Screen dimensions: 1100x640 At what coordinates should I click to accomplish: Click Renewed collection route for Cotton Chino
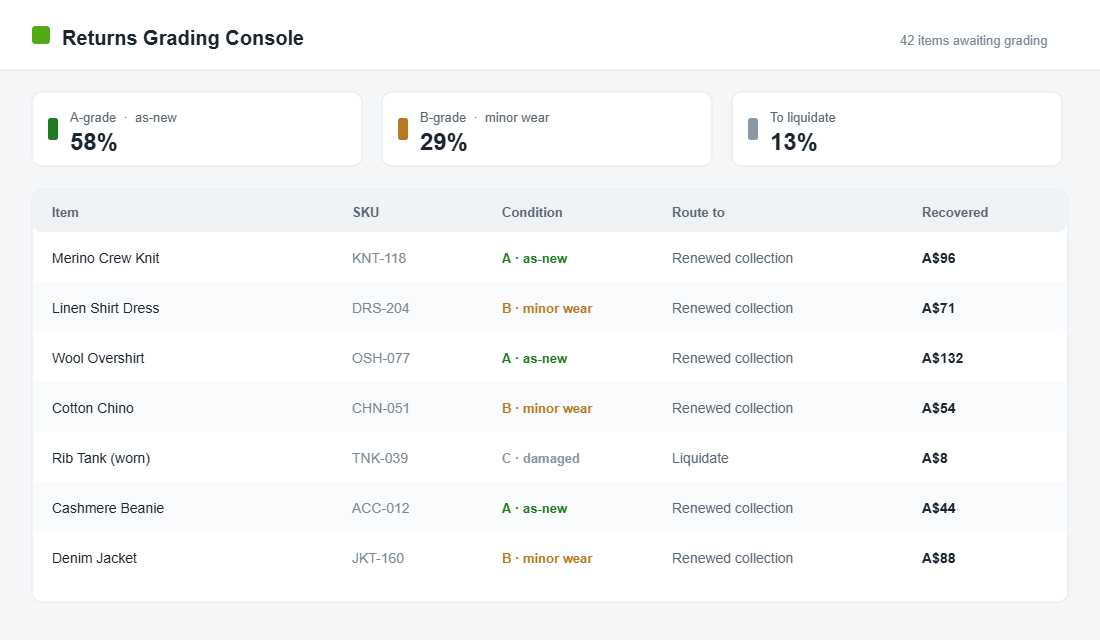pyautogui.click(x=732, y=408)
